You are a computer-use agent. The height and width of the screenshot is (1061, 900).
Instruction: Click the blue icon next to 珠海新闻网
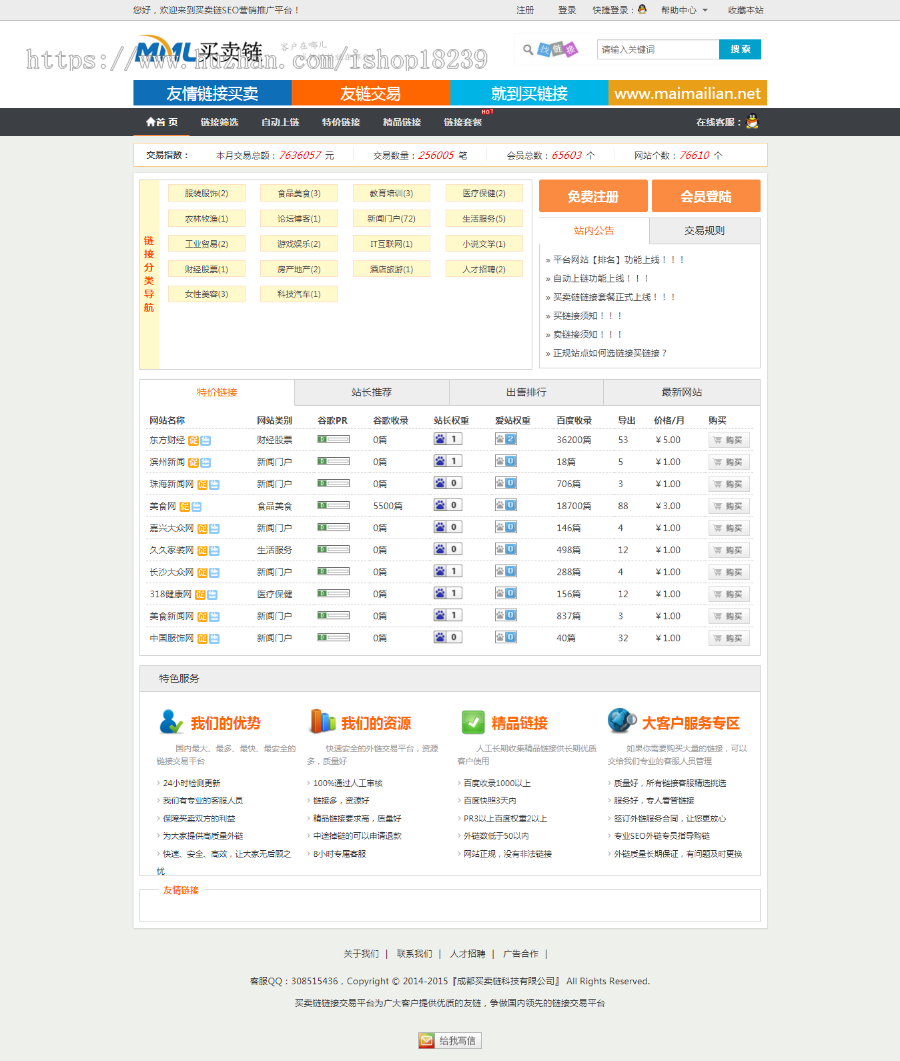(x=214, y=484)
